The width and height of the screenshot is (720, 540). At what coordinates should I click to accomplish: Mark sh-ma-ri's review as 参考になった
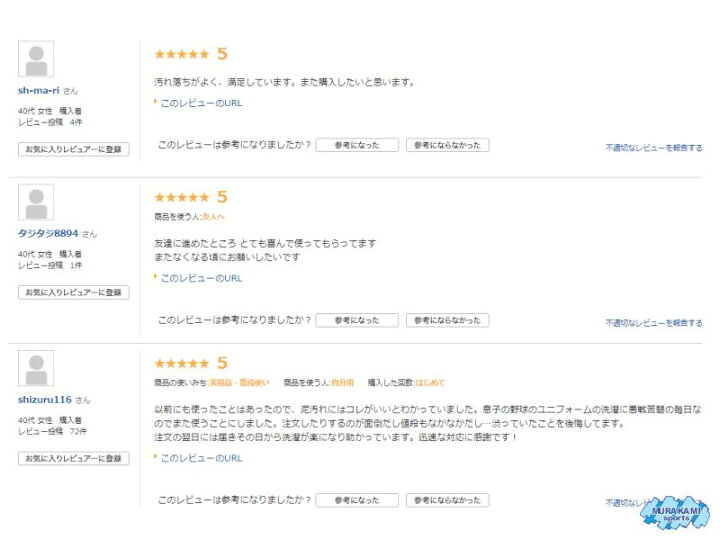coord(357,145)
